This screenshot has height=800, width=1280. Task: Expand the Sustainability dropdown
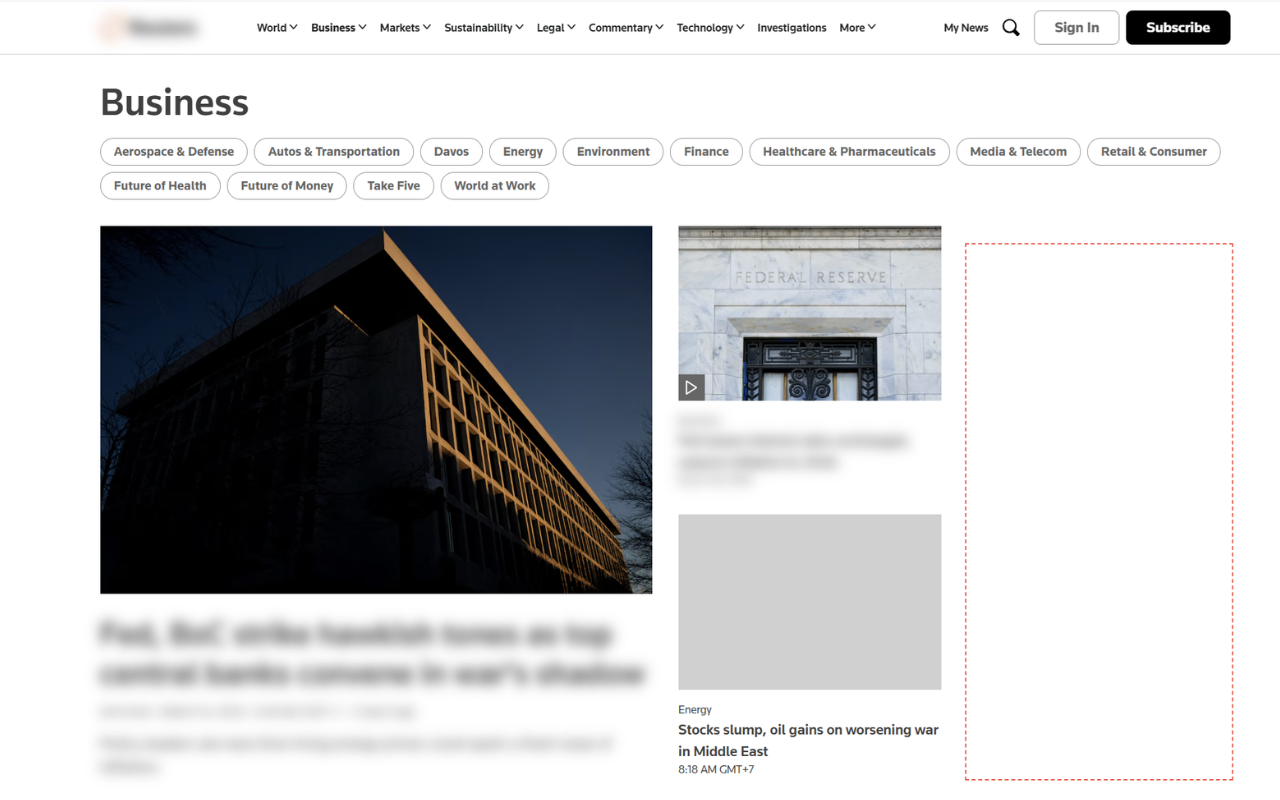(484, 28)
